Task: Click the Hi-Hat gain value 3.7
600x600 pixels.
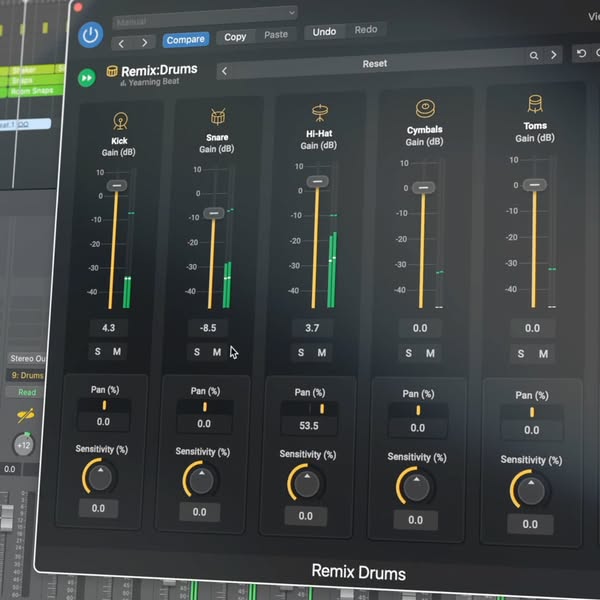Action: [x=312, y=328]
